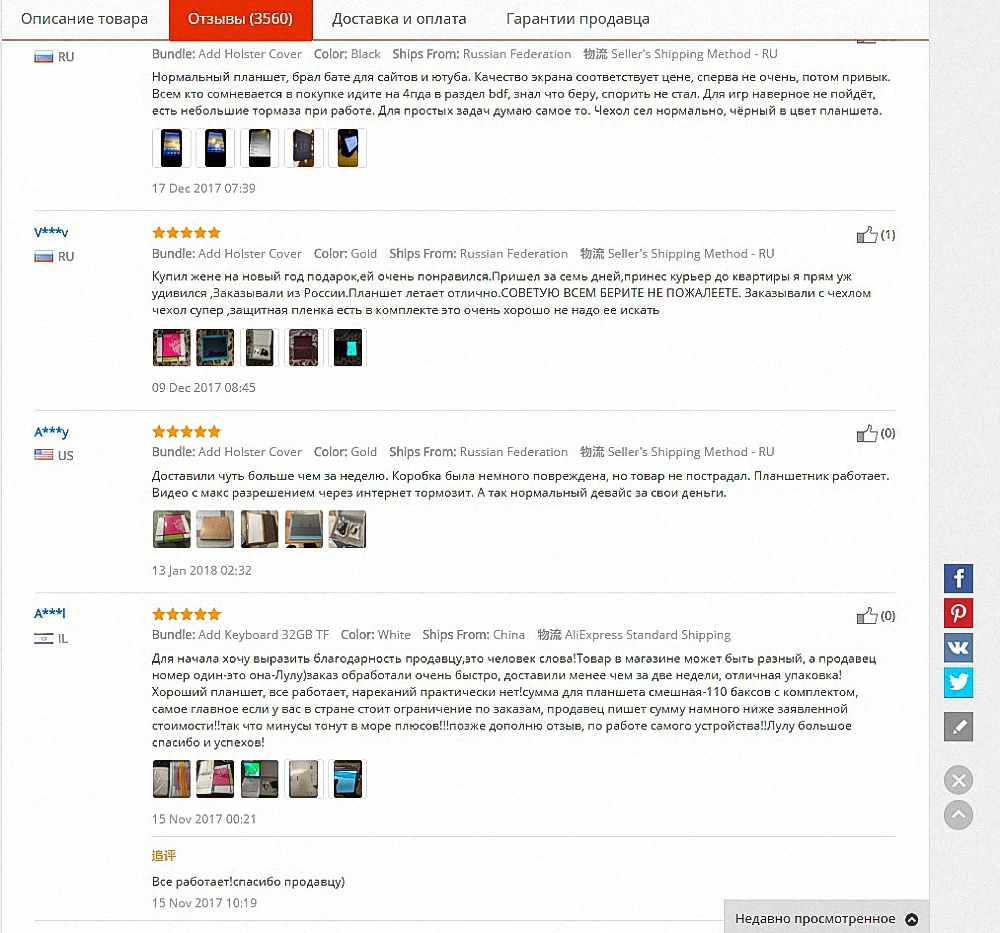Open first photo in 17 Dec 2017 review
Viewport: 1000px width, 933px height.
coord(172,148)
